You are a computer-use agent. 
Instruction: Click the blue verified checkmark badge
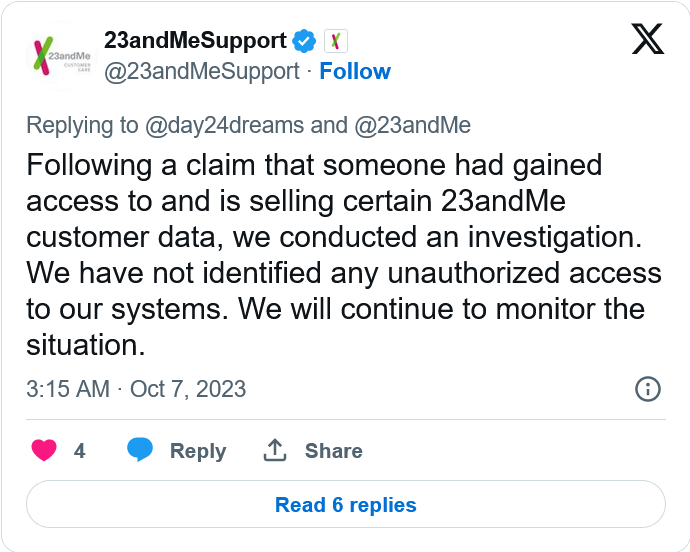(x=304, y=41)
